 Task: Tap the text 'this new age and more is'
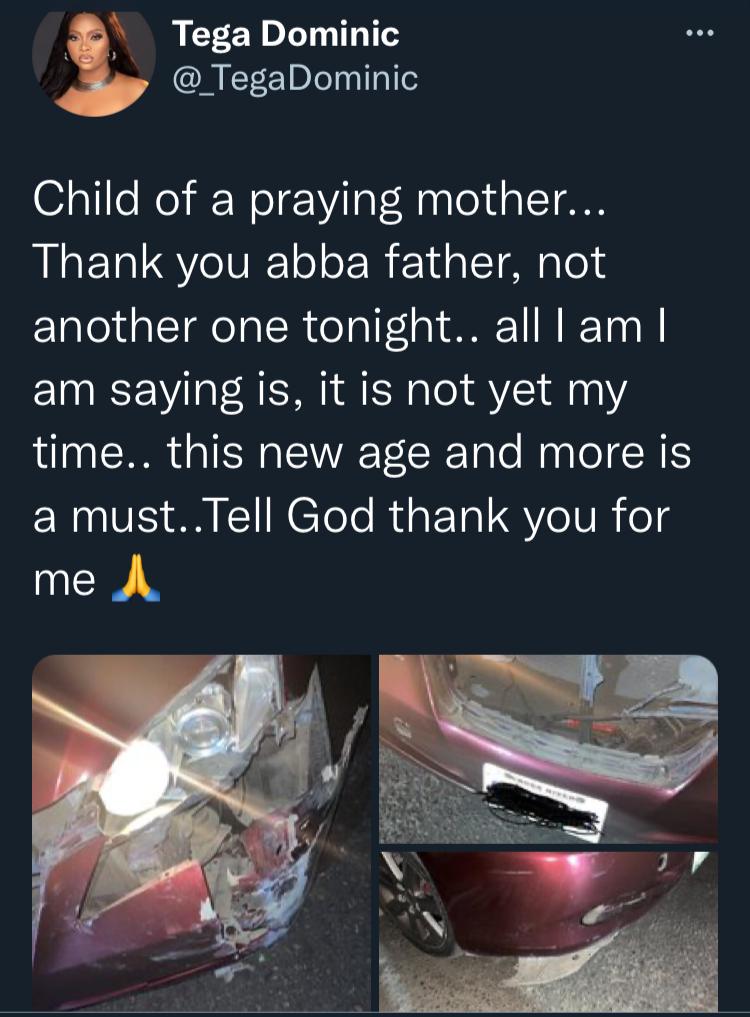pyautogui.click(x=429, y=453)
